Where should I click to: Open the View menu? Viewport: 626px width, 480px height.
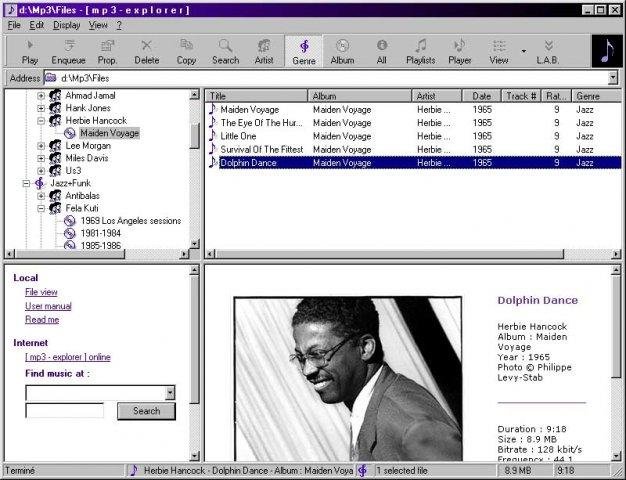(x=98, y=25)
